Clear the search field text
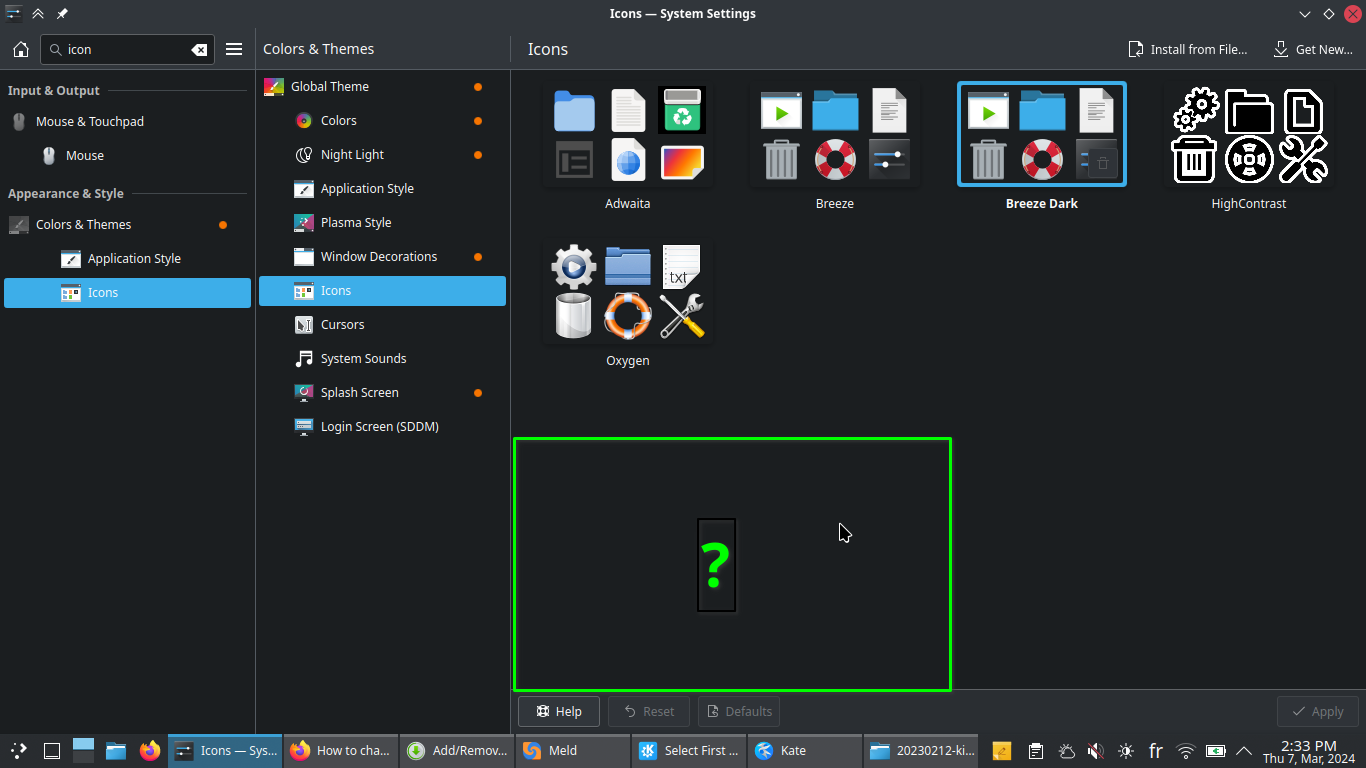Image resolution: width=1366 pixels, height=768 pixels. click(199, 49)
